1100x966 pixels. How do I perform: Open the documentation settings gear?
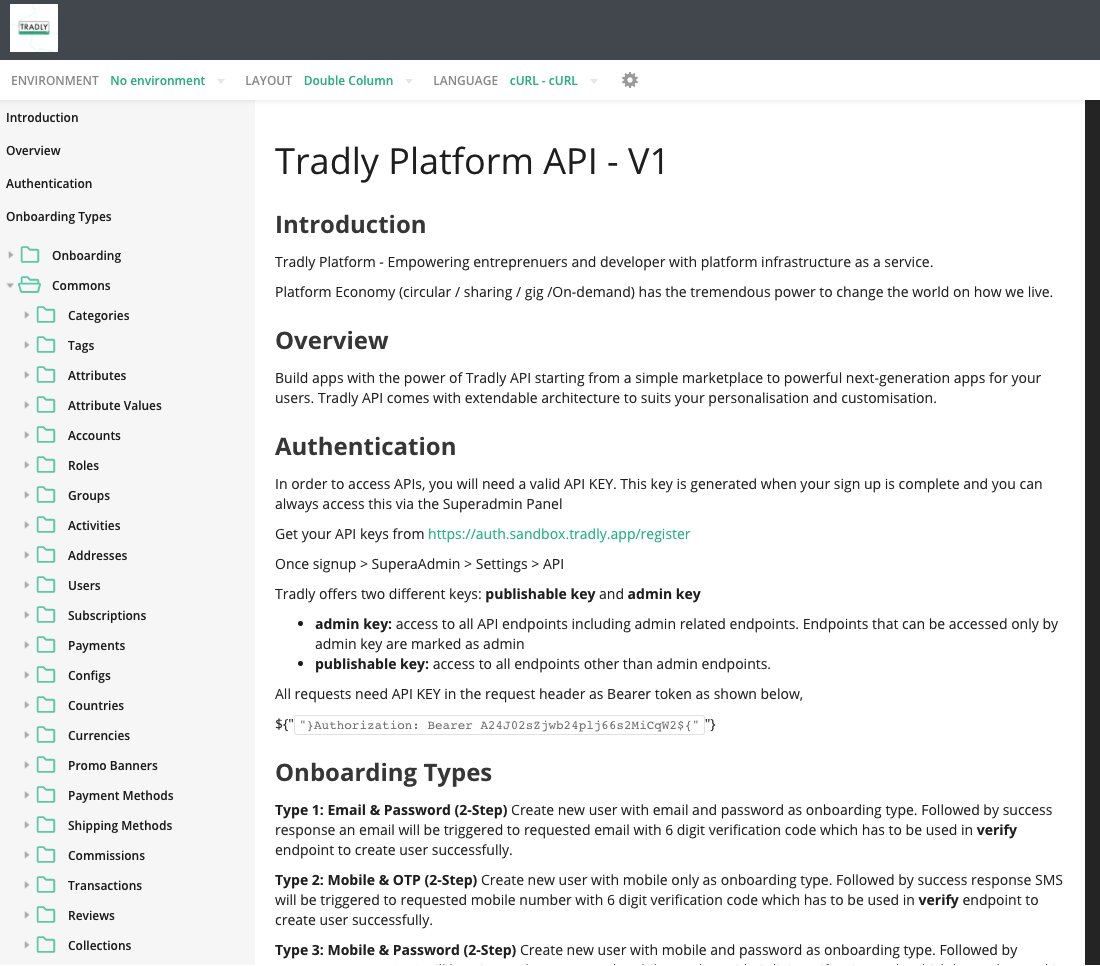coord(629,79)
